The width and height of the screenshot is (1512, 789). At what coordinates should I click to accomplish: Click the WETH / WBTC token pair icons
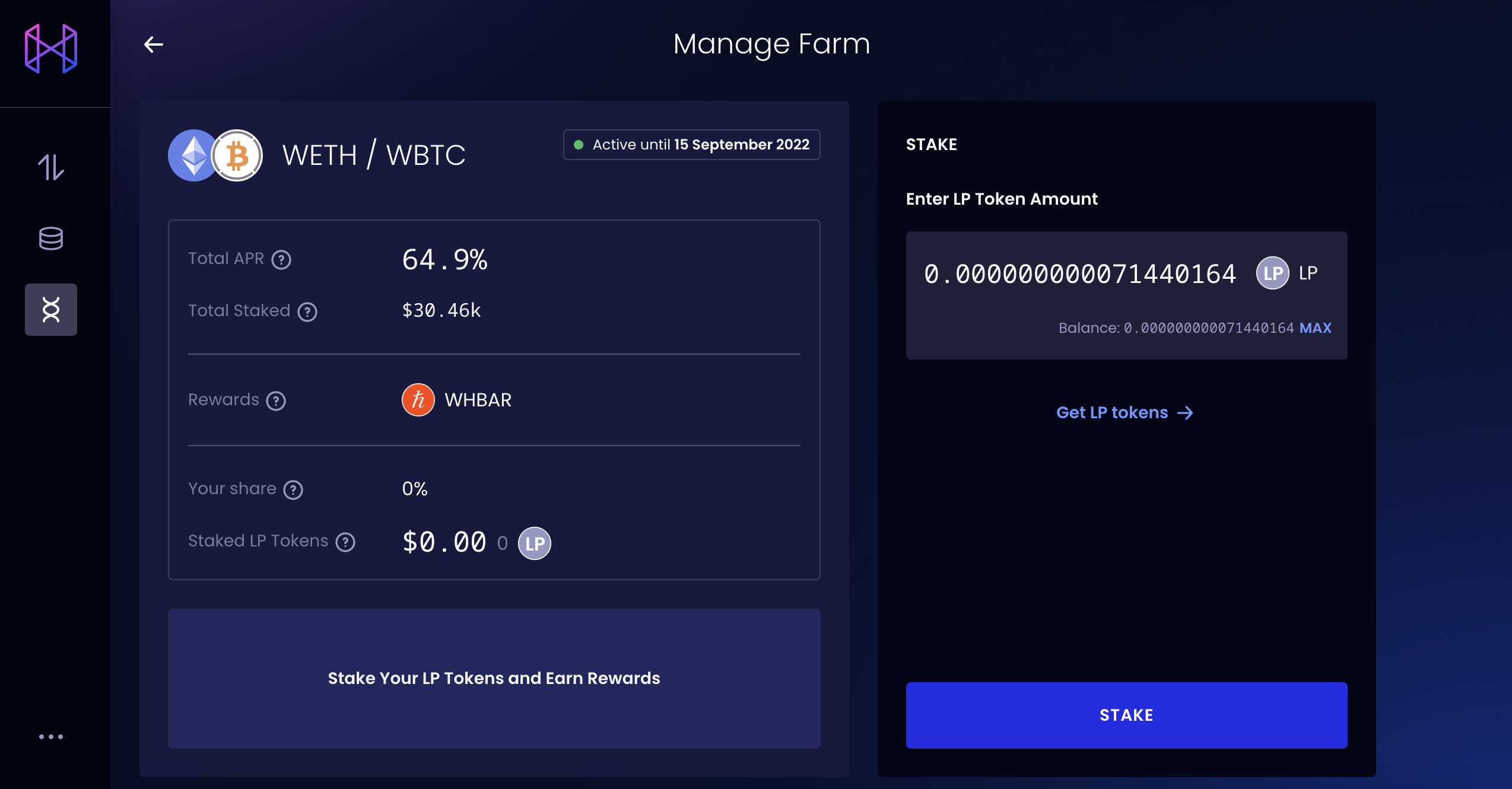point(215,155)
